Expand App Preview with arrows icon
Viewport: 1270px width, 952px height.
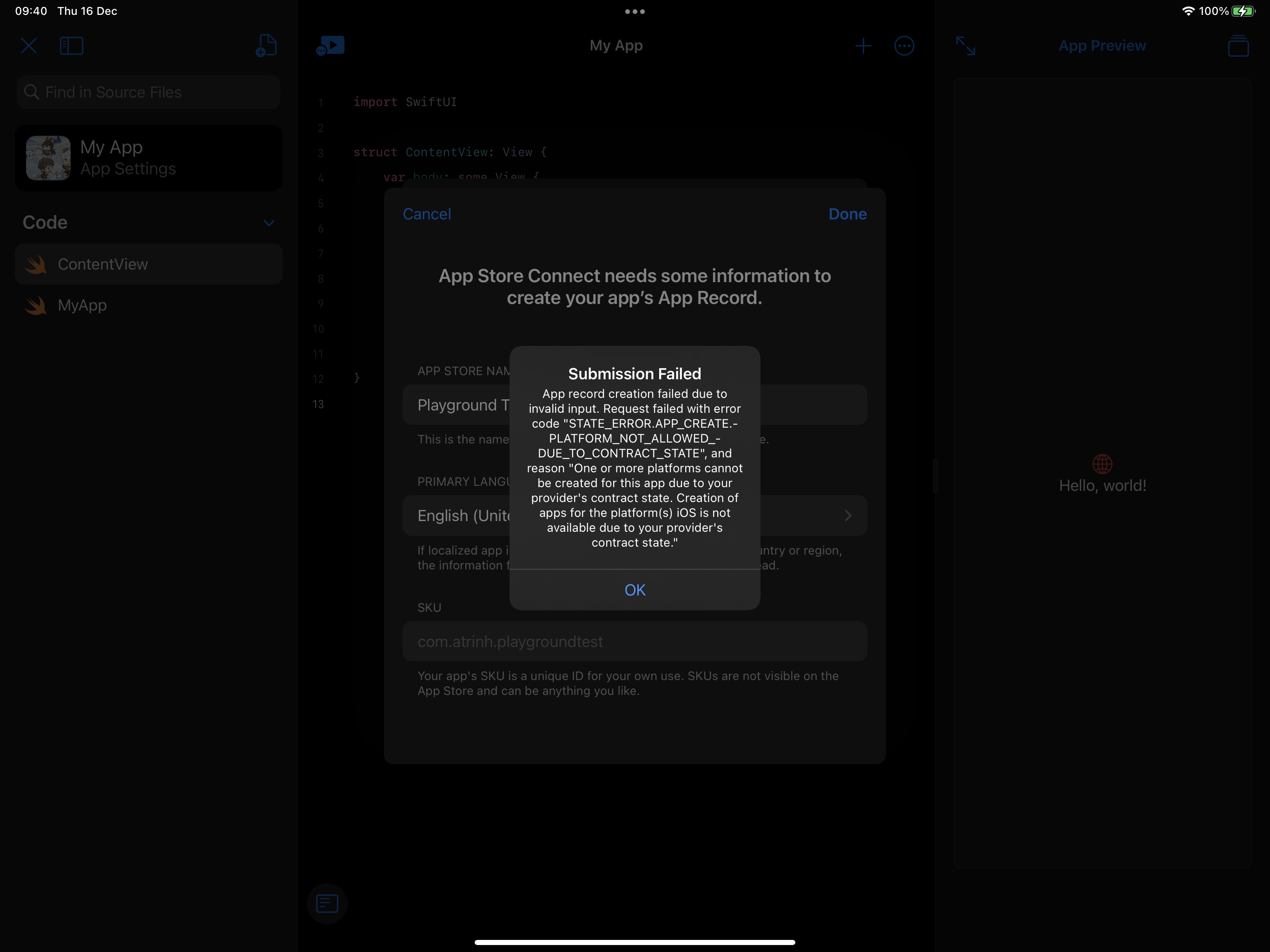(965, 46)
